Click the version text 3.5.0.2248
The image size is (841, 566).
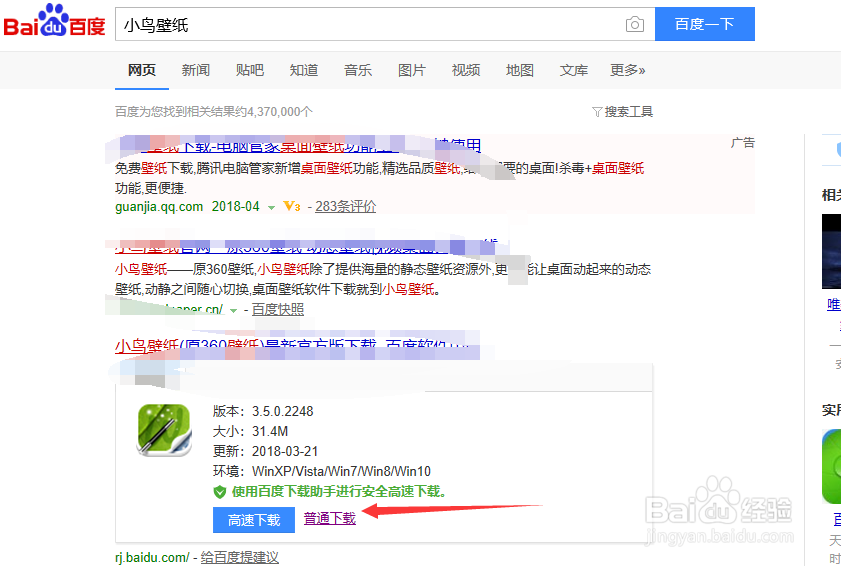click(283, 411)
